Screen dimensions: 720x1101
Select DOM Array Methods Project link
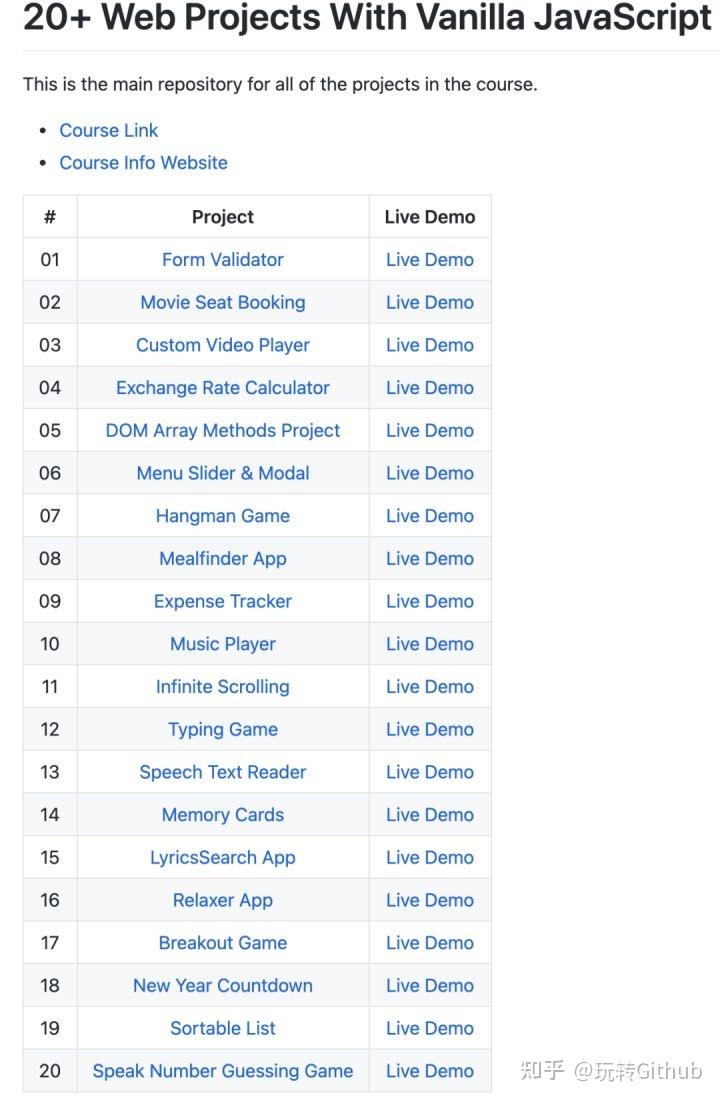pos(222,430)
